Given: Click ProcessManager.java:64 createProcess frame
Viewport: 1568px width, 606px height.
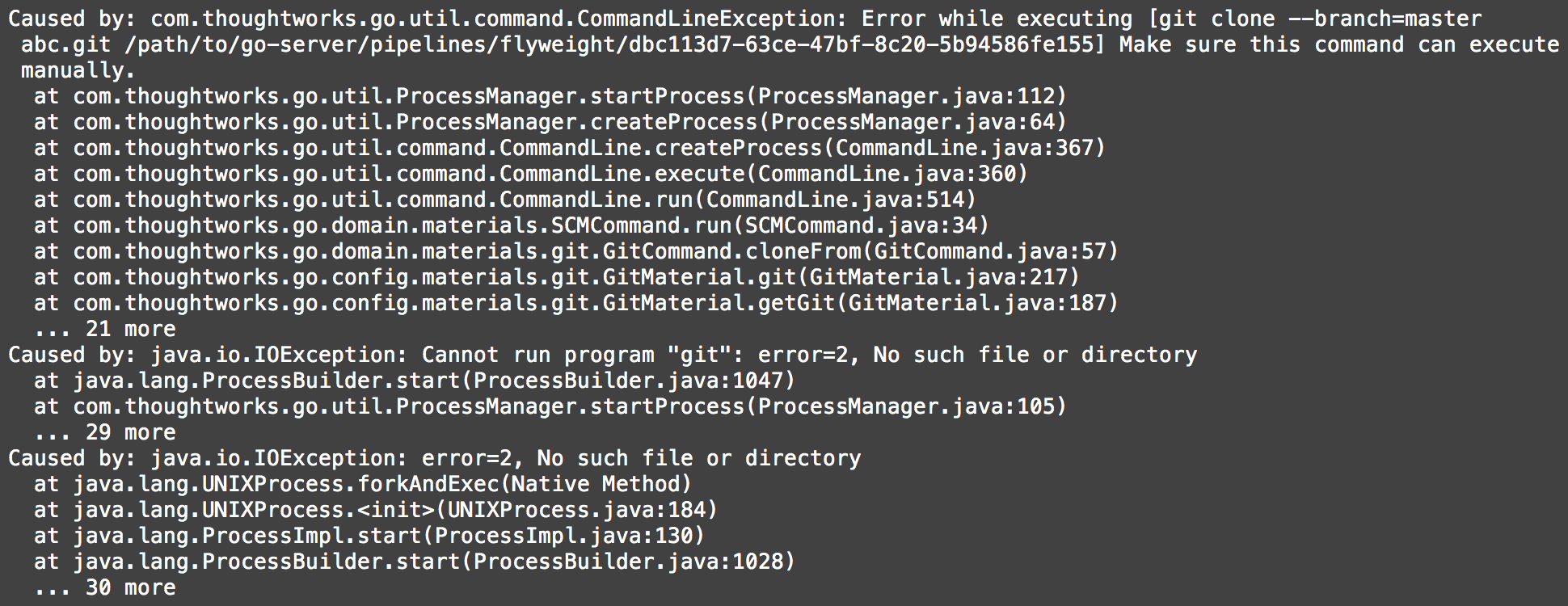Looking at the screenshot, I should [x=913, y=122].
